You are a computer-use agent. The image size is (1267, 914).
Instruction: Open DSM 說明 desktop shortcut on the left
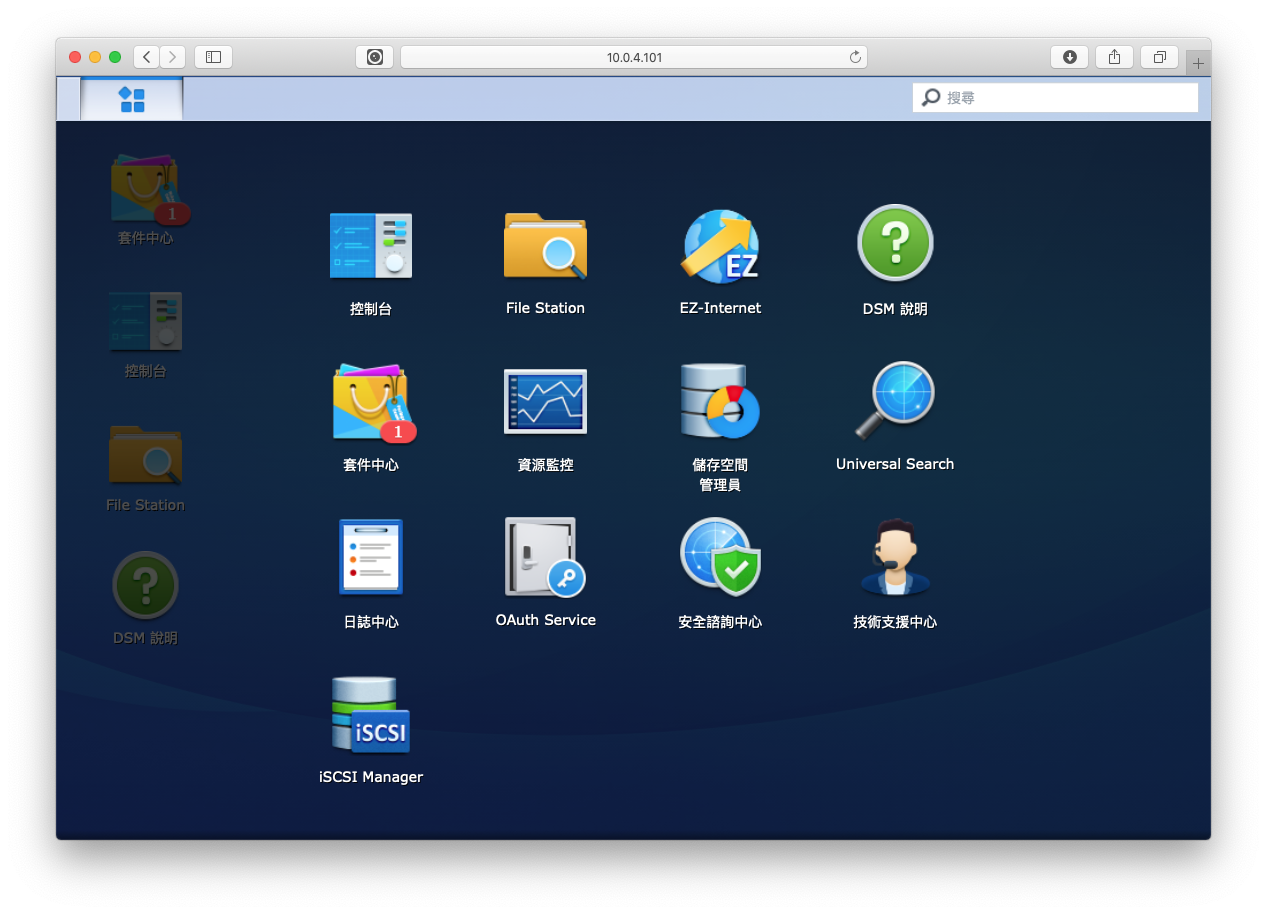pos(145,585)
